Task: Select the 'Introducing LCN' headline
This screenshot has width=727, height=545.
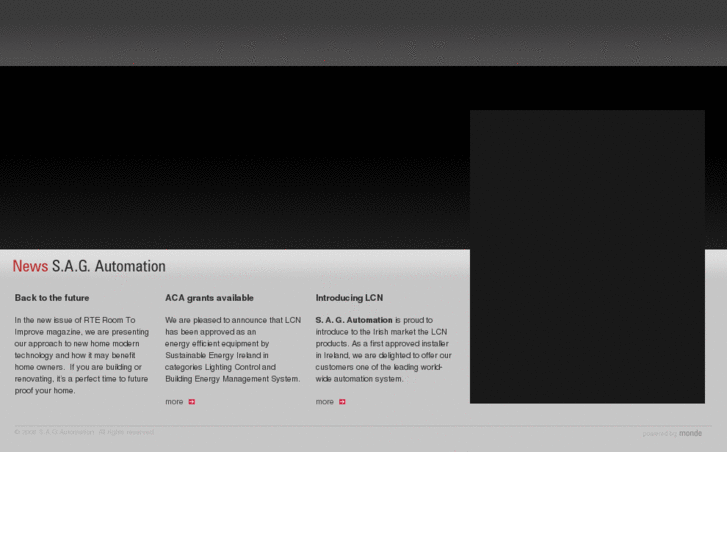Action: tap(349, 298)
